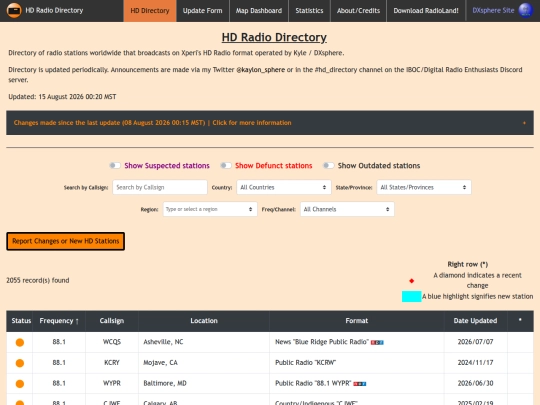Click the Frequency sort arrow in table header

tap(77, 321)
